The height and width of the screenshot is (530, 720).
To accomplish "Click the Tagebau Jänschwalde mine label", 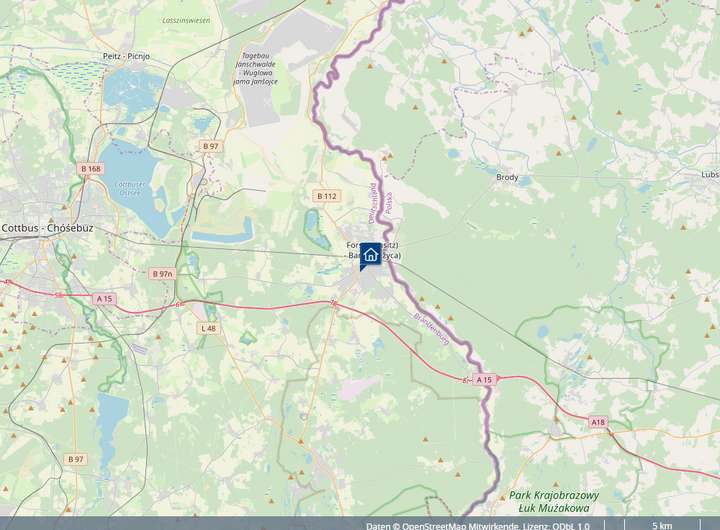I will point(256,68).
